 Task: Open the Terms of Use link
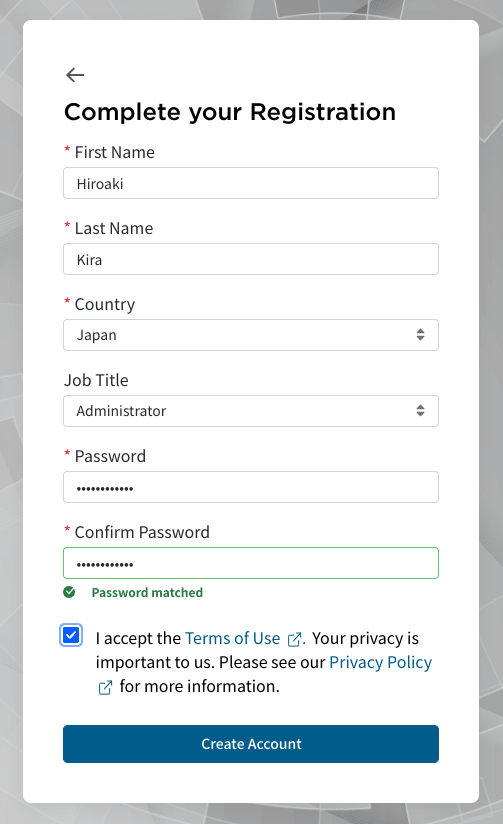232,638
